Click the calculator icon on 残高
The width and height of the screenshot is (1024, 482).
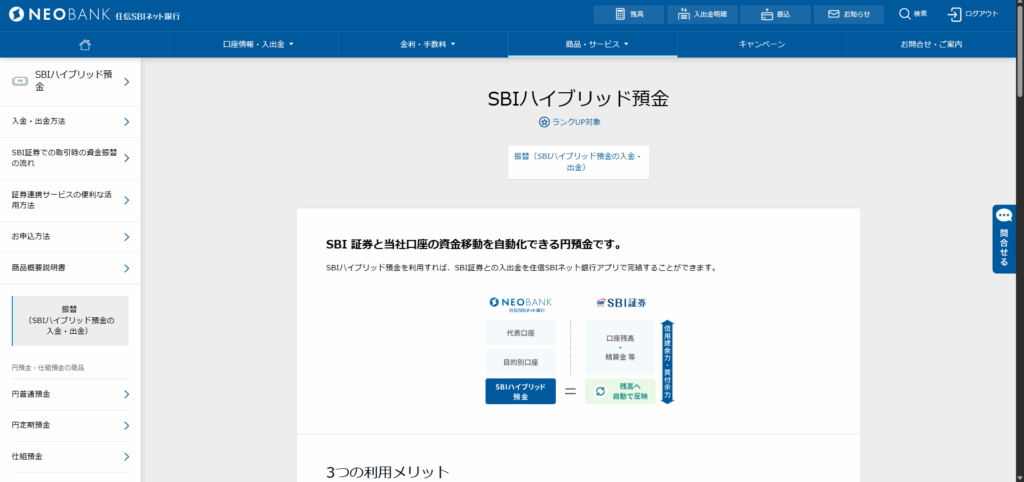[x=620, y=14]
